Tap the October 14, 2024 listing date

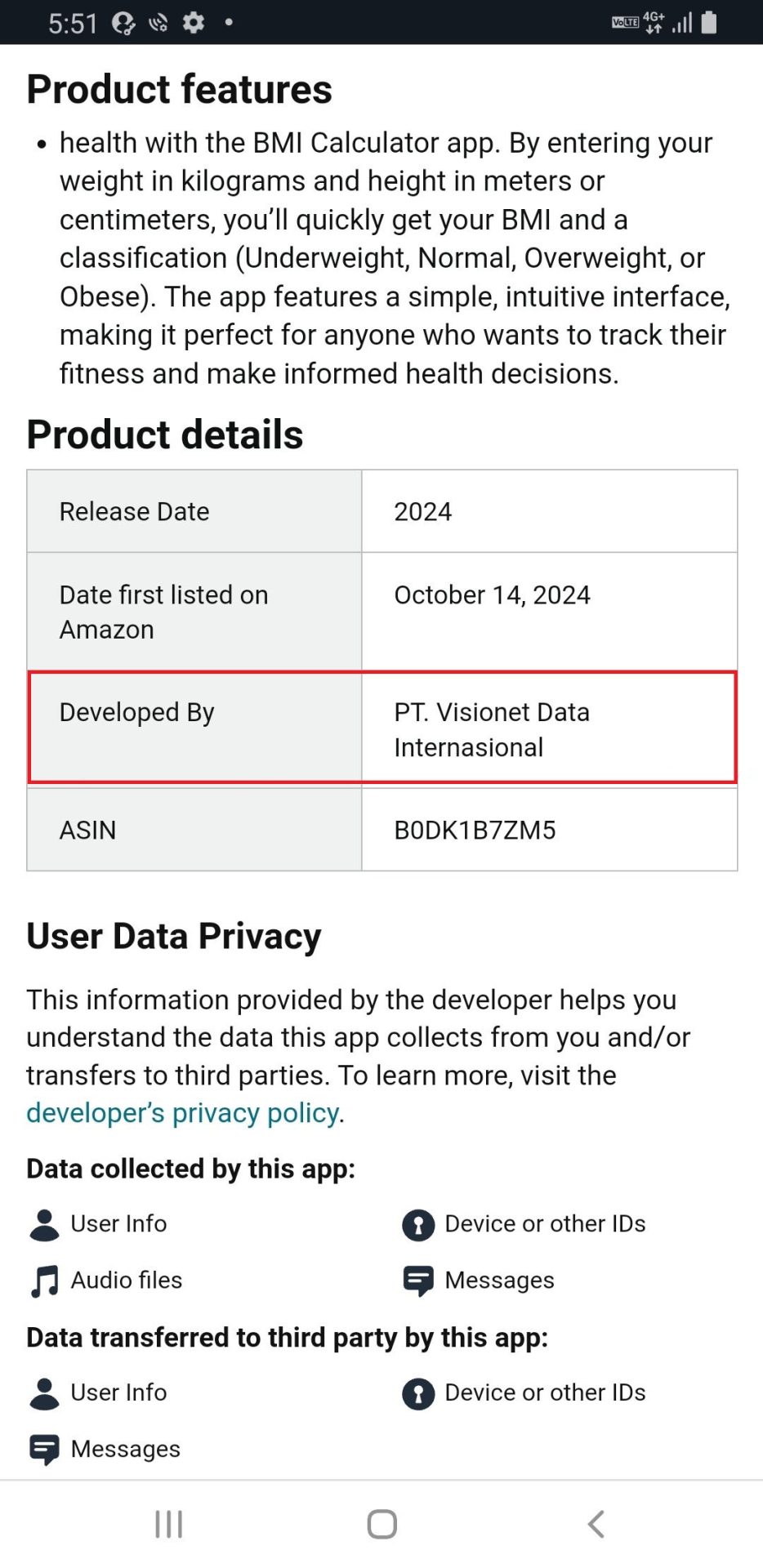(x=492, y=595)
